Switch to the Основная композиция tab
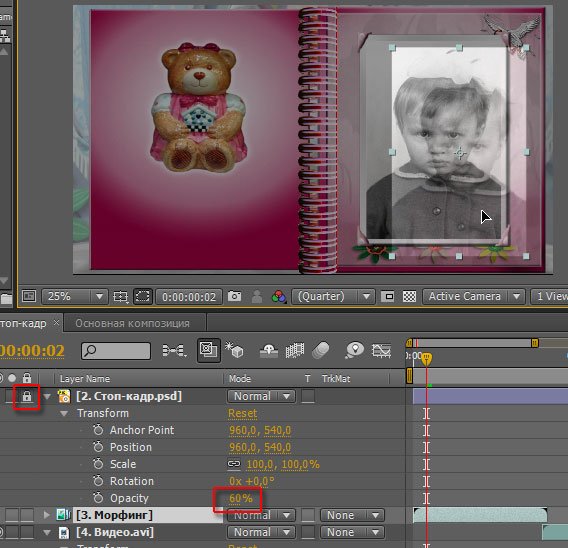This screenshot has height=548, width=568. pos(132,323)
